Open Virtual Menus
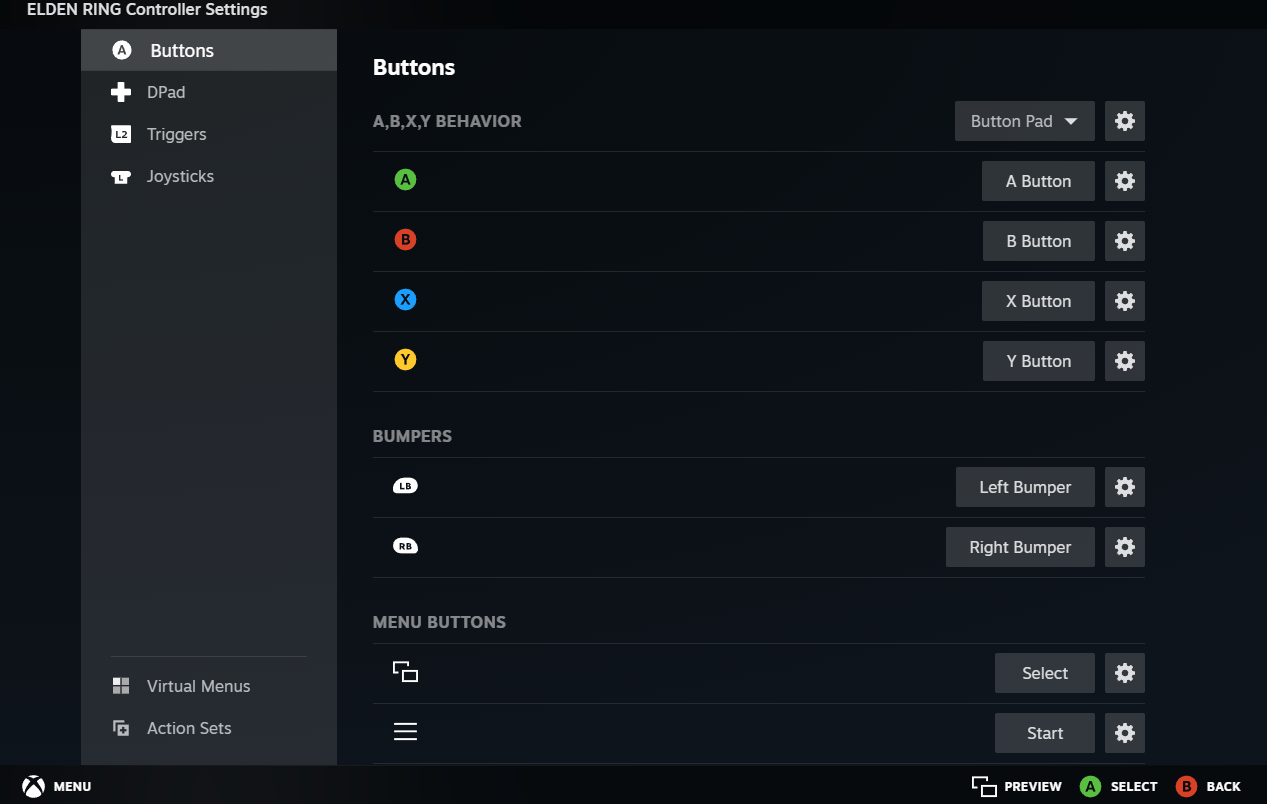Viewport: 1267px width, 804px height. (198, 686)
